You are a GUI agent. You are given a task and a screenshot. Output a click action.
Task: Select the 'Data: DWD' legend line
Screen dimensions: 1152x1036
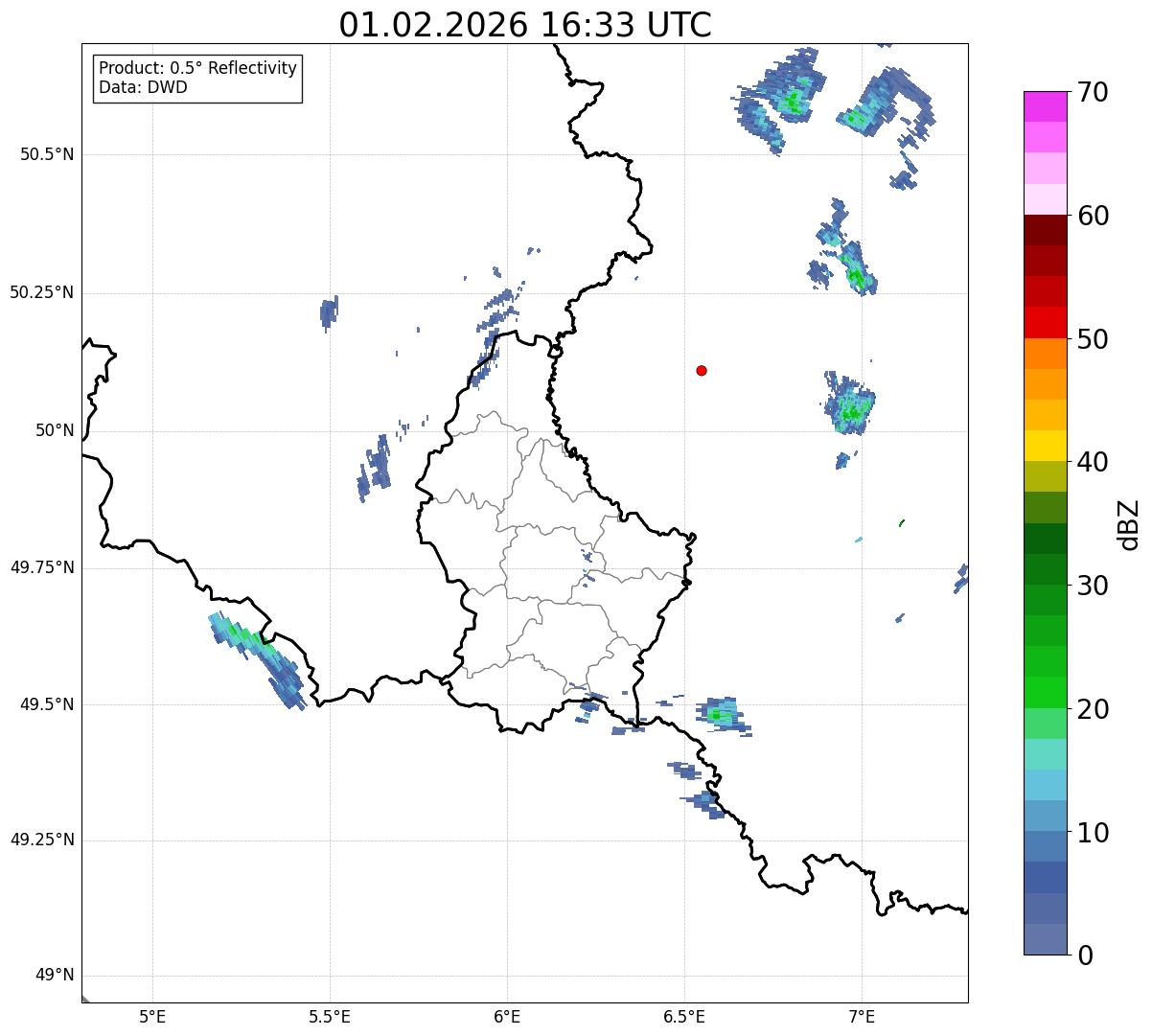pyautogui.click(x=143, y=87)
